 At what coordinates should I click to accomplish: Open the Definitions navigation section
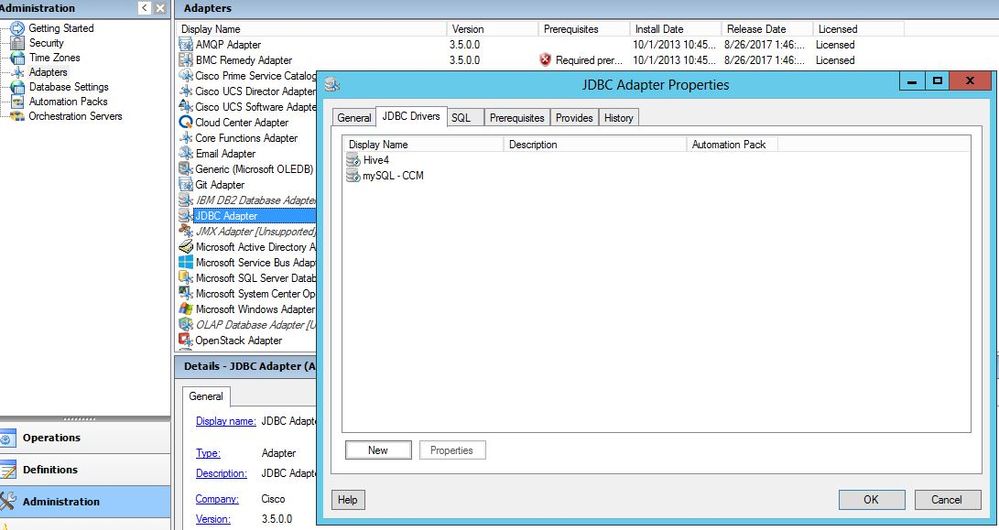point(85,469)
